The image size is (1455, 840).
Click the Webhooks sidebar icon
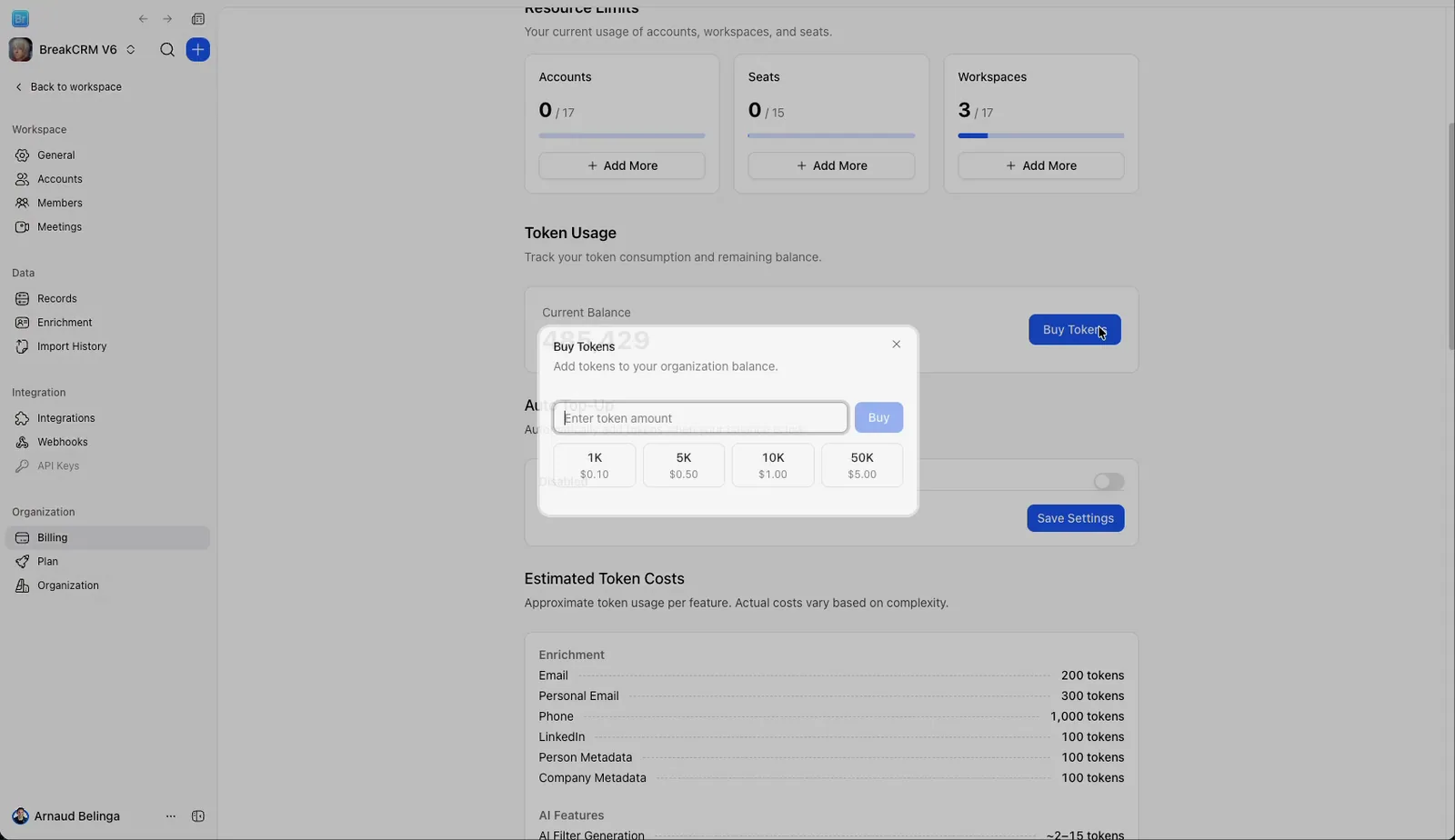click(22, 442)
